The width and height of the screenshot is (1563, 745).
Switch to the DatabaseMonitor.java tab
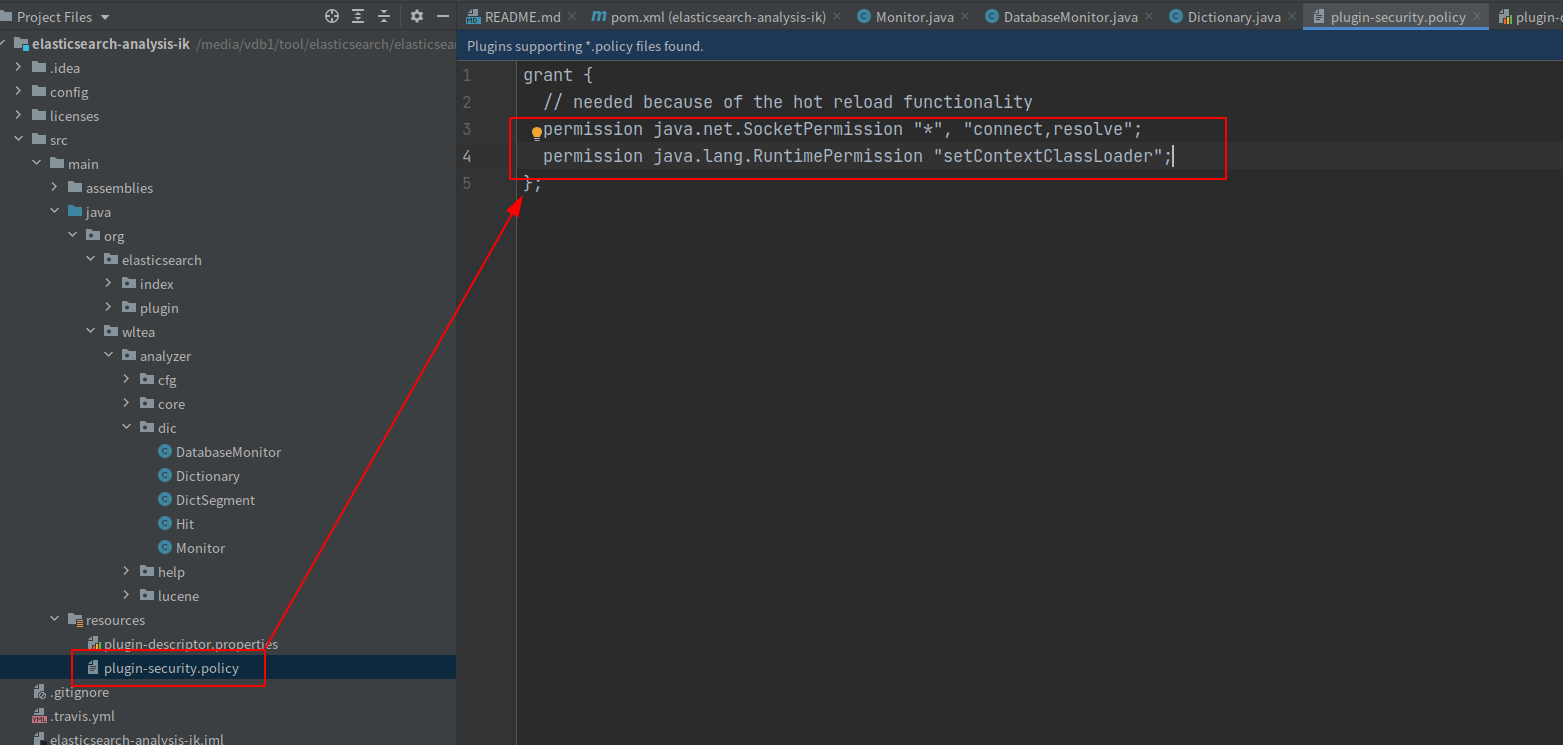coord(1070,17)
